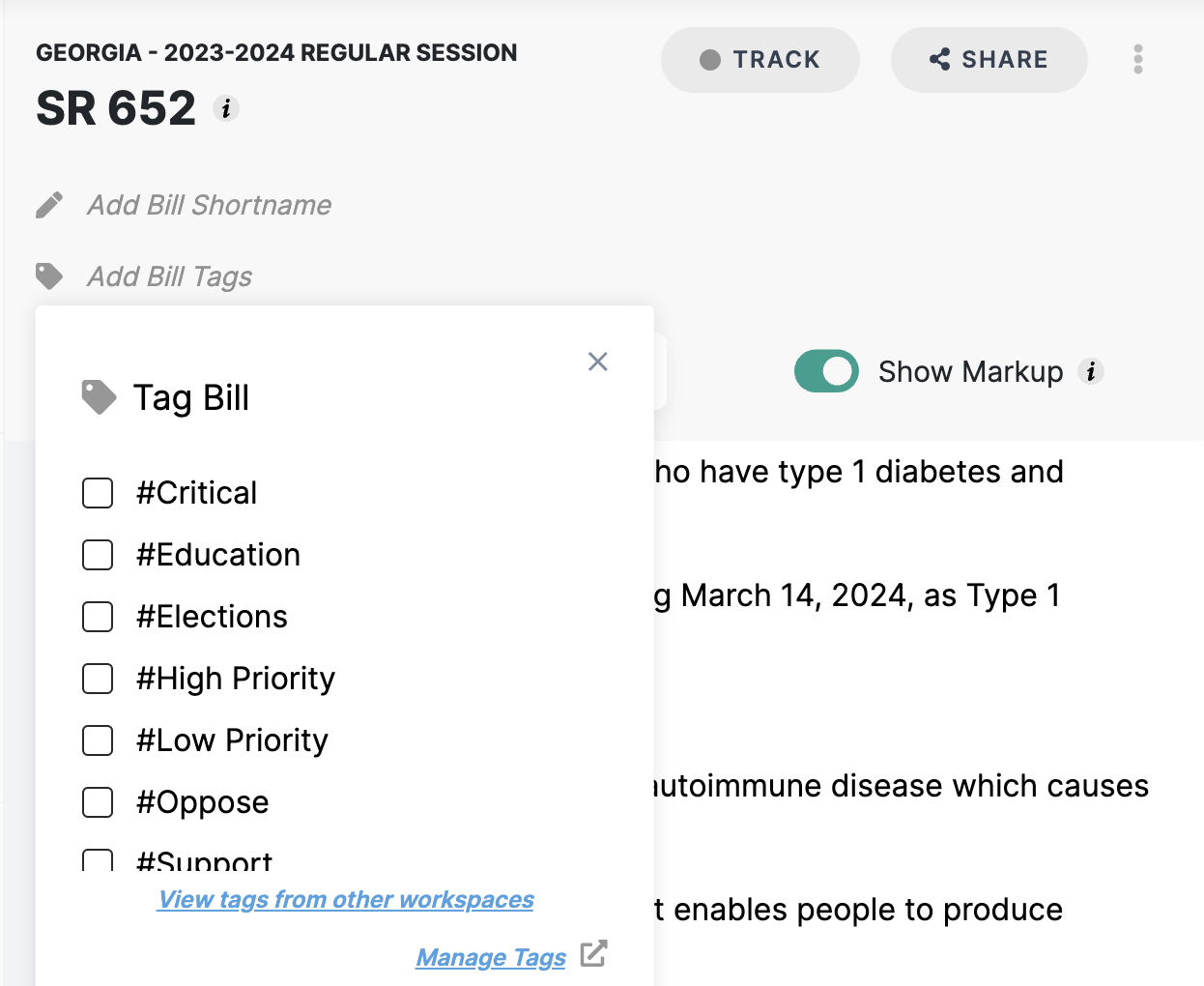Screen dimensions: 1204x986
Task: Check the #High Priority tag checkbox
Action: (98, 679)
